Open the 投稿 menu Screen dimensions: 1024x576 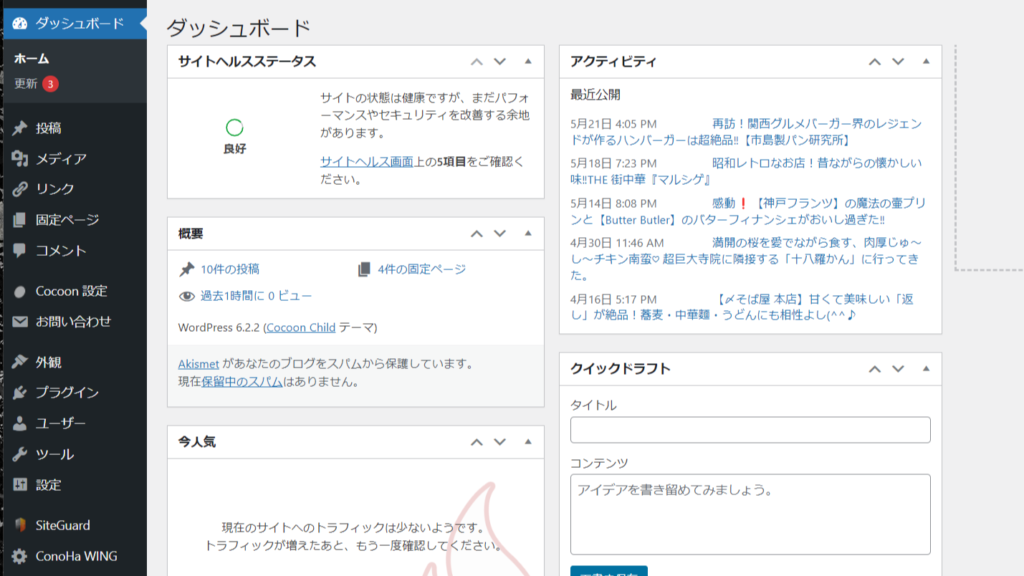pyautogui.click(x=48, y=128)
